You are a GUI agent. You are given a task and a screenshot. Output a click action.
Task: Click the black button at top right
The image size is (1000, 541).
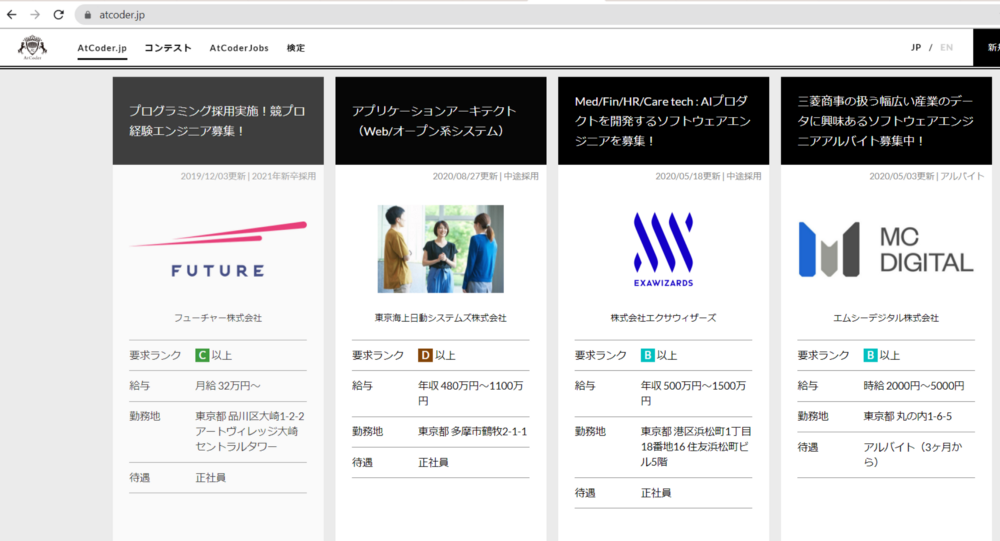(x=987, y=47)
